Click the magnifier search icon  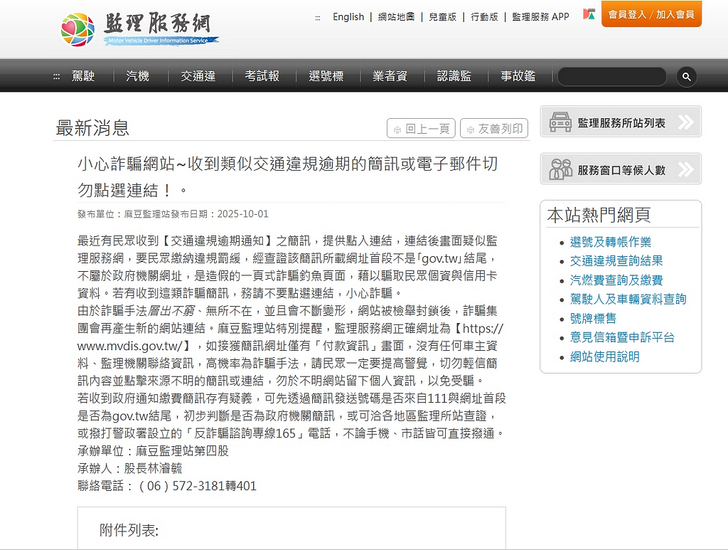tap(685, 76)
